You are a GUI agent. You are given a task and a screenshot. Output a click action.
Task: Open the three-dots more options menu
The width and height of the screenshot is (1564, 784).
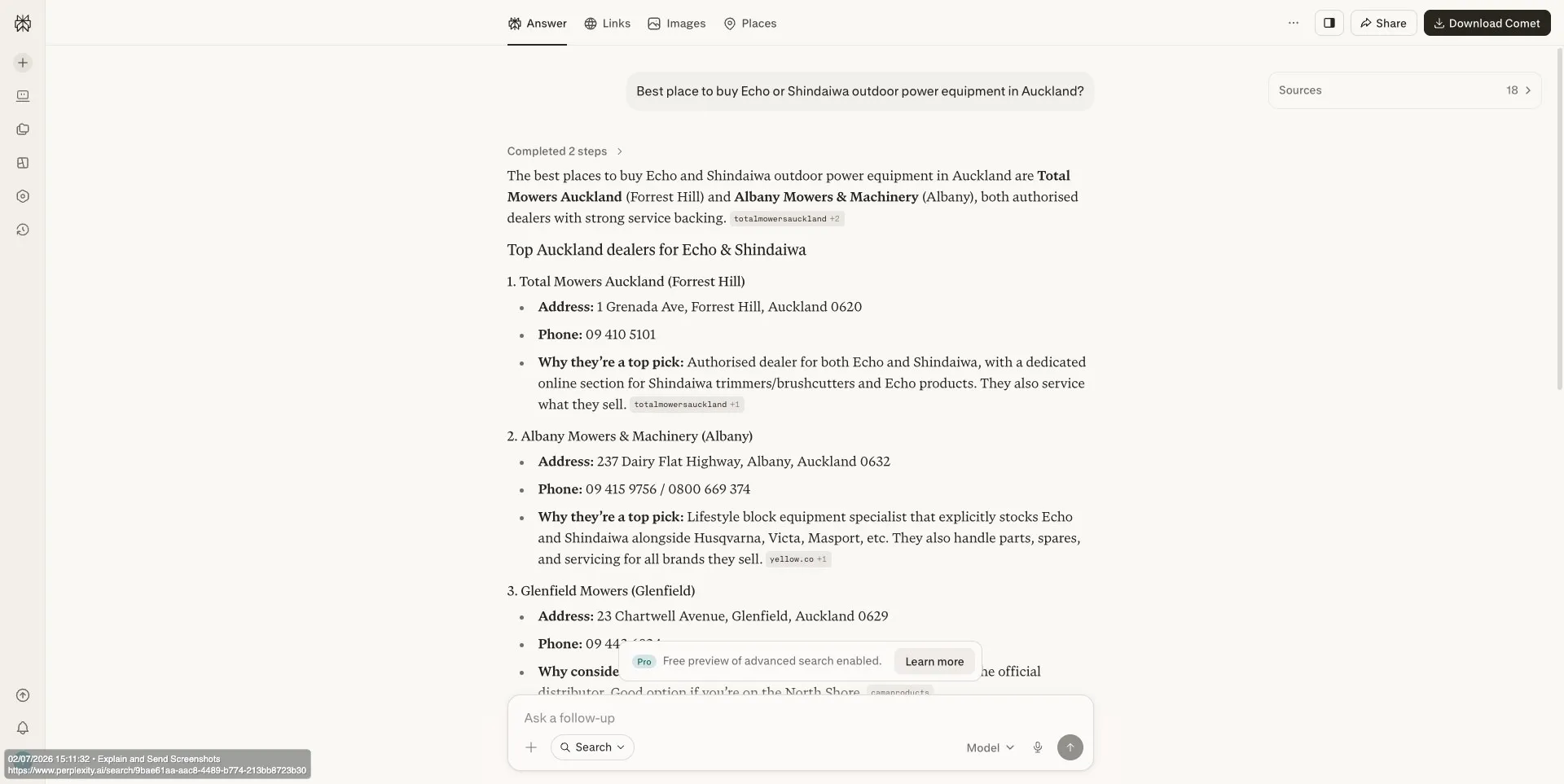(1293, 23)
